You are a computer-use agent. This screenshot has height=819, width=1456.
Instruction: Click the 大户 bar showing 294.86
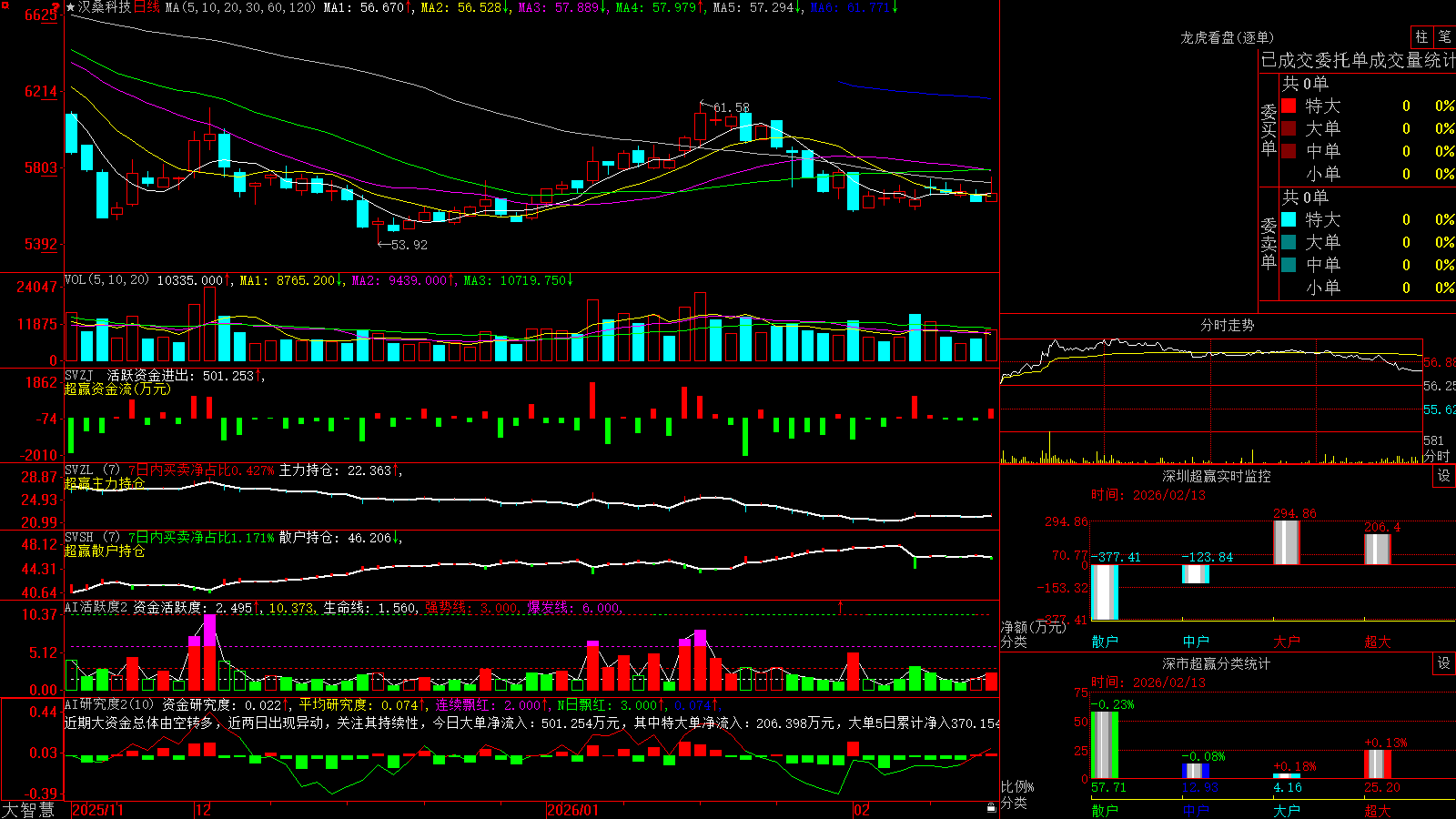tap(1286, 542)
